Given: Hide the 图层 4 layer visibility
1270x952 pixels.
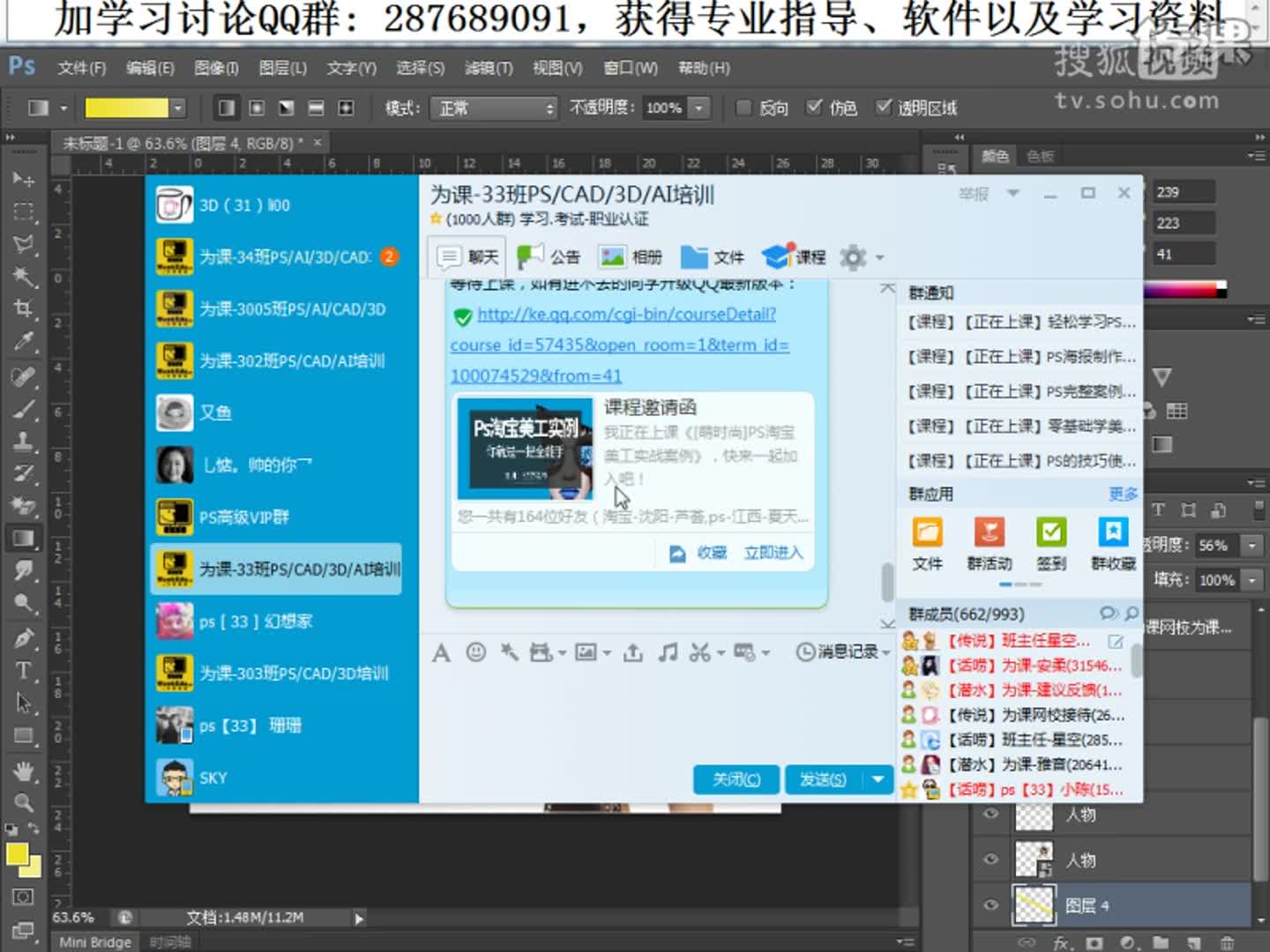Looking at the screenshot, I should coord(990,904).
